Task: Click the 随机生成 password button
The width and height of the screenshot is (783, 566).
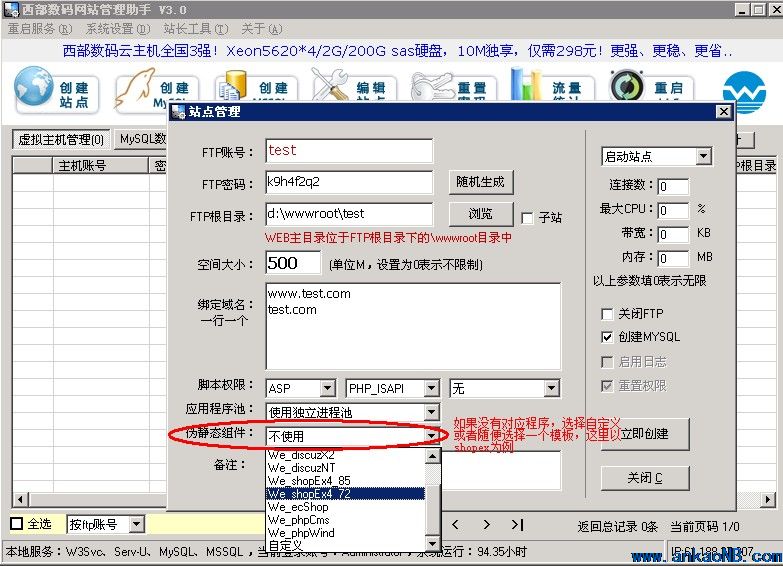Action: (x=481, y=182)
